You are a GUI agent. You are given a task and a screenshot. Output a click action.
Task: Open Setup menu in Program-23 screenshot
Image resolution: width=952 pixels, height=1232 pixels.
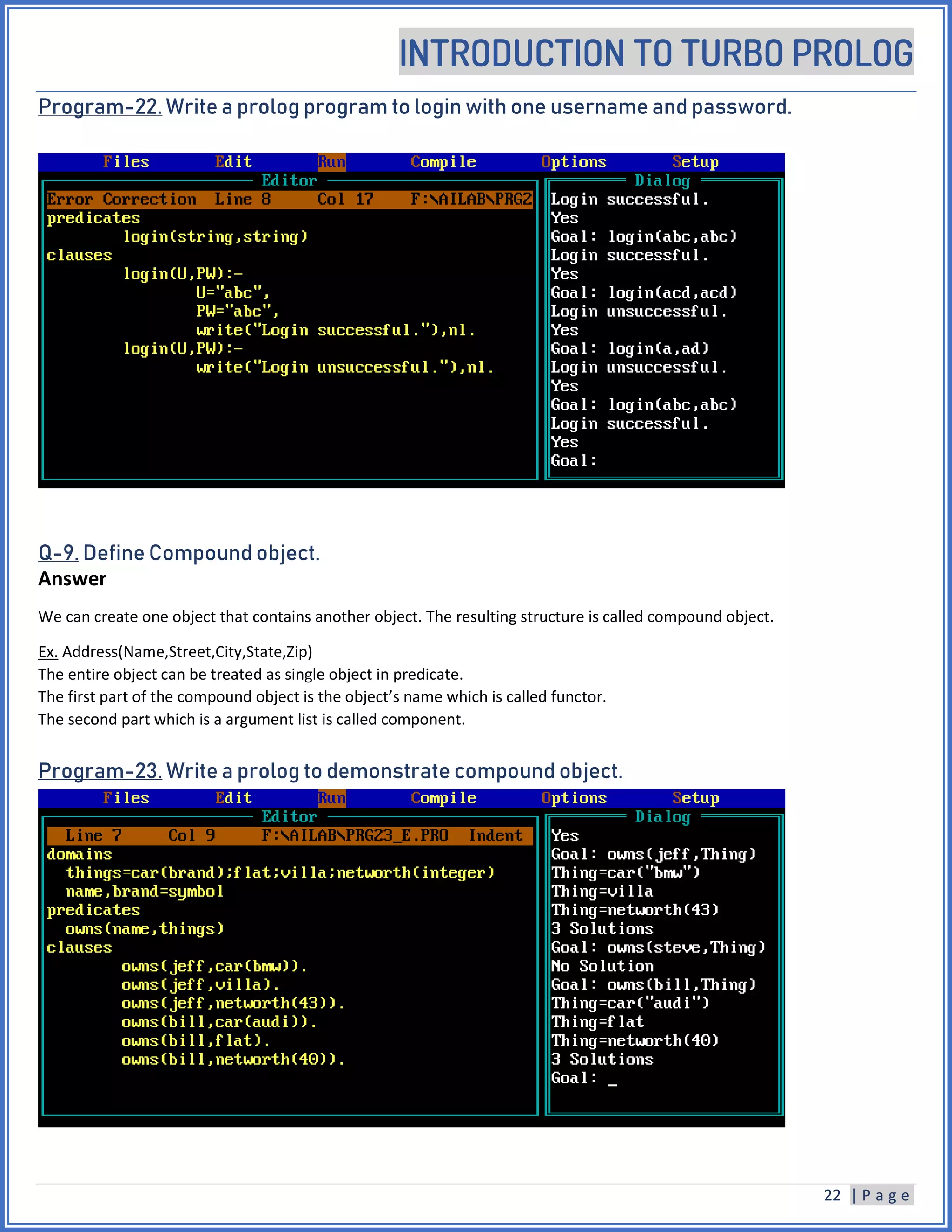point(695,798)
